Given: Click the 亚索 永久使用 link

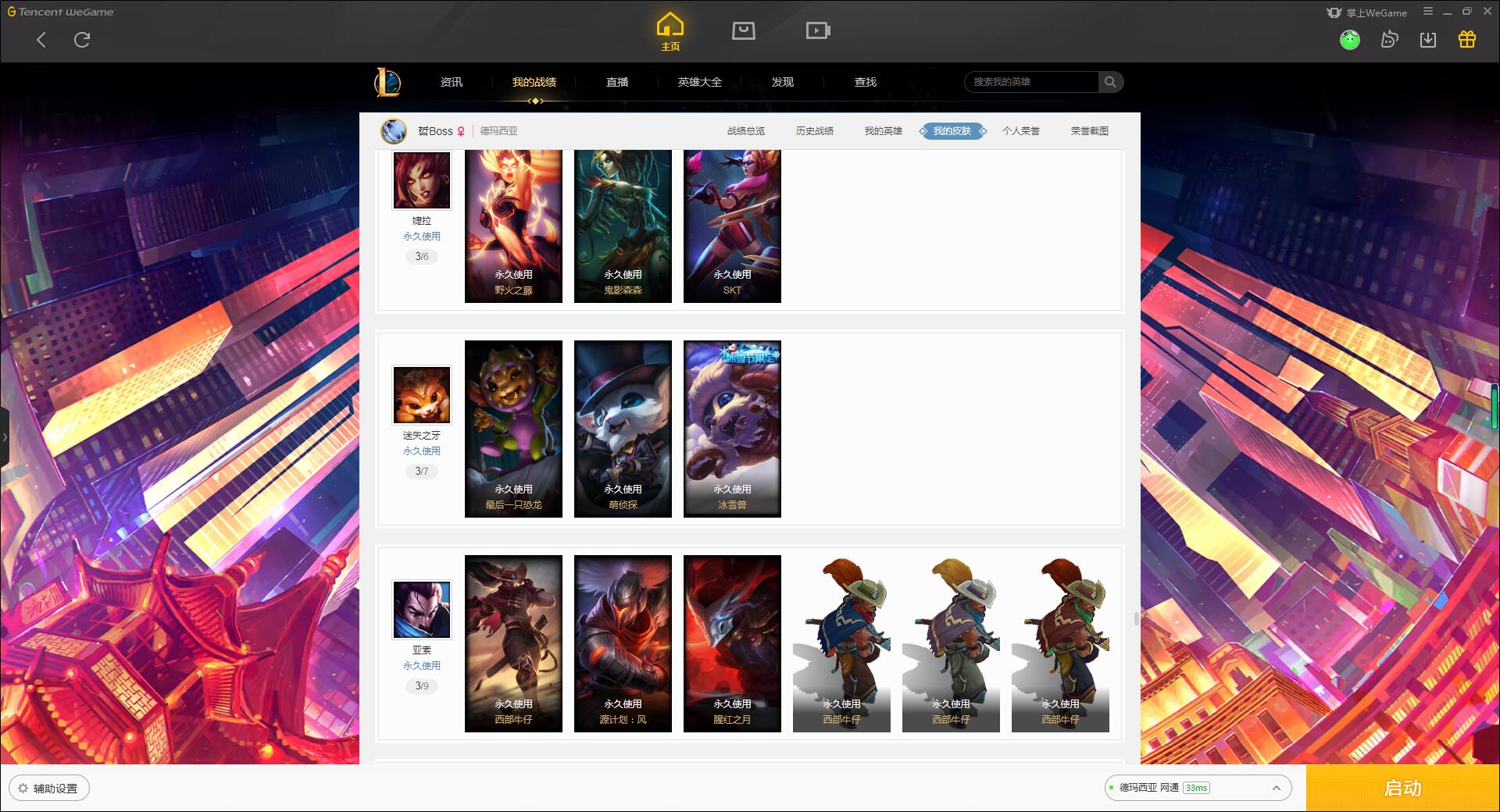Looking at the screenshot, I should pos(422,665).
